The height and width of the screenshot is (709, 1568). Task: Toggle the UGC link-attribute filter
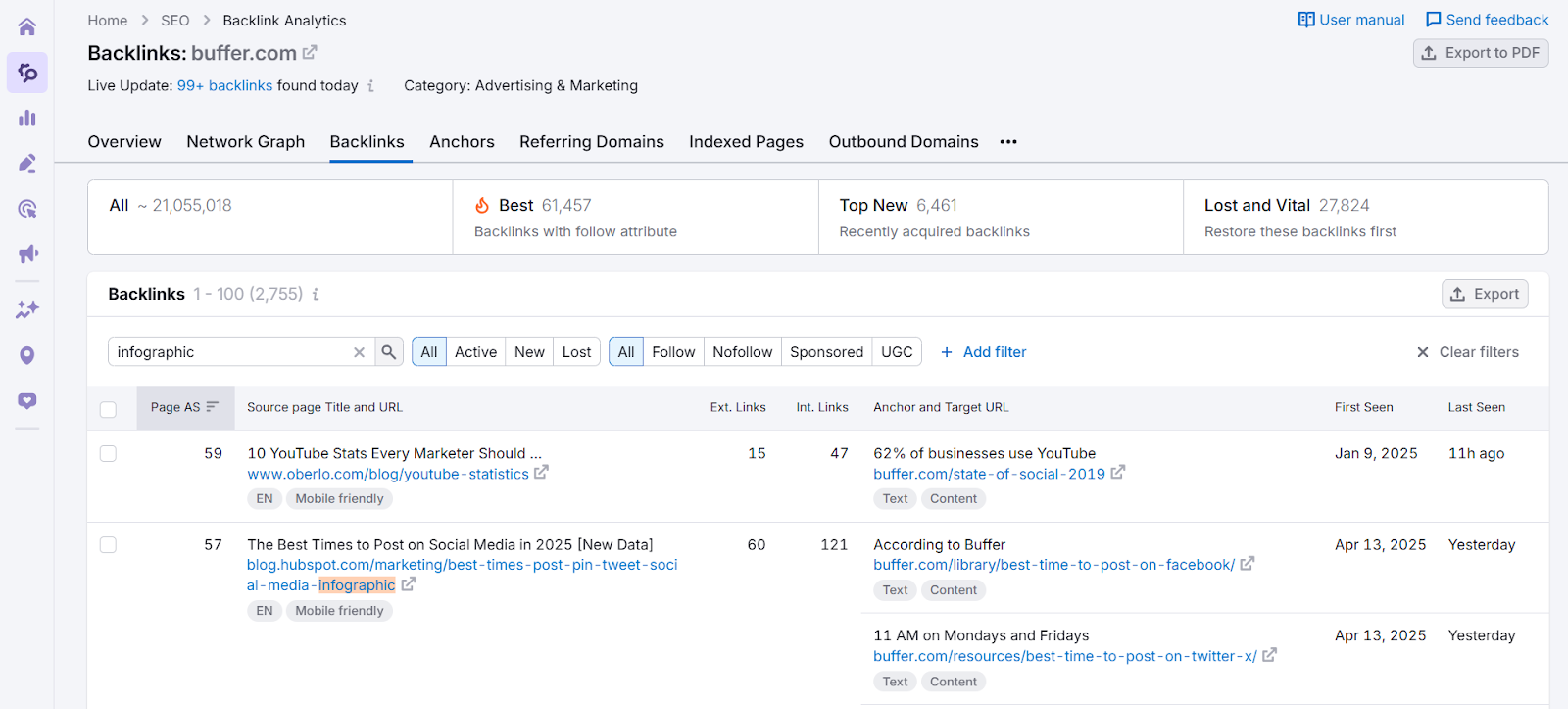click(x=897, y=352)
